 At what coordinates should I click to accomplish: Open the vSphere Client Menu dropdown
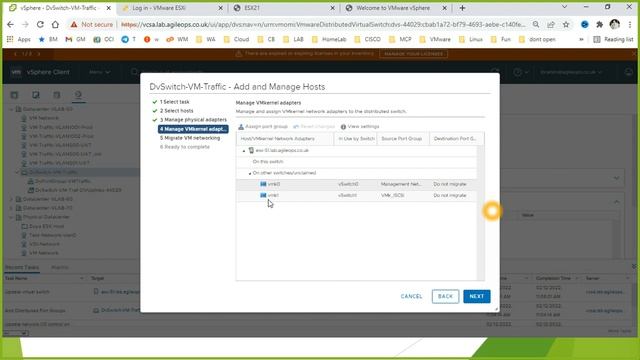100,72
